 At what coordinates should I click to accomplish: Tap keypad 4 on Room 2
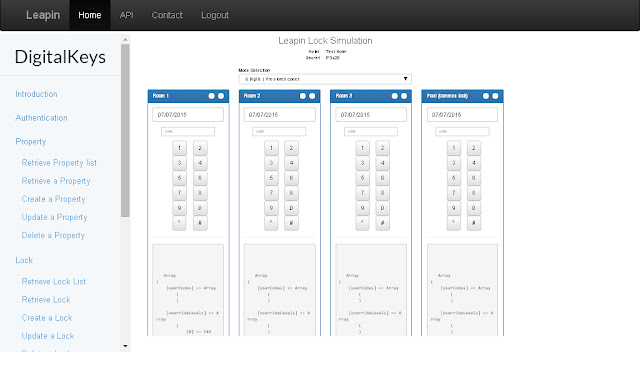pos(291,163)
